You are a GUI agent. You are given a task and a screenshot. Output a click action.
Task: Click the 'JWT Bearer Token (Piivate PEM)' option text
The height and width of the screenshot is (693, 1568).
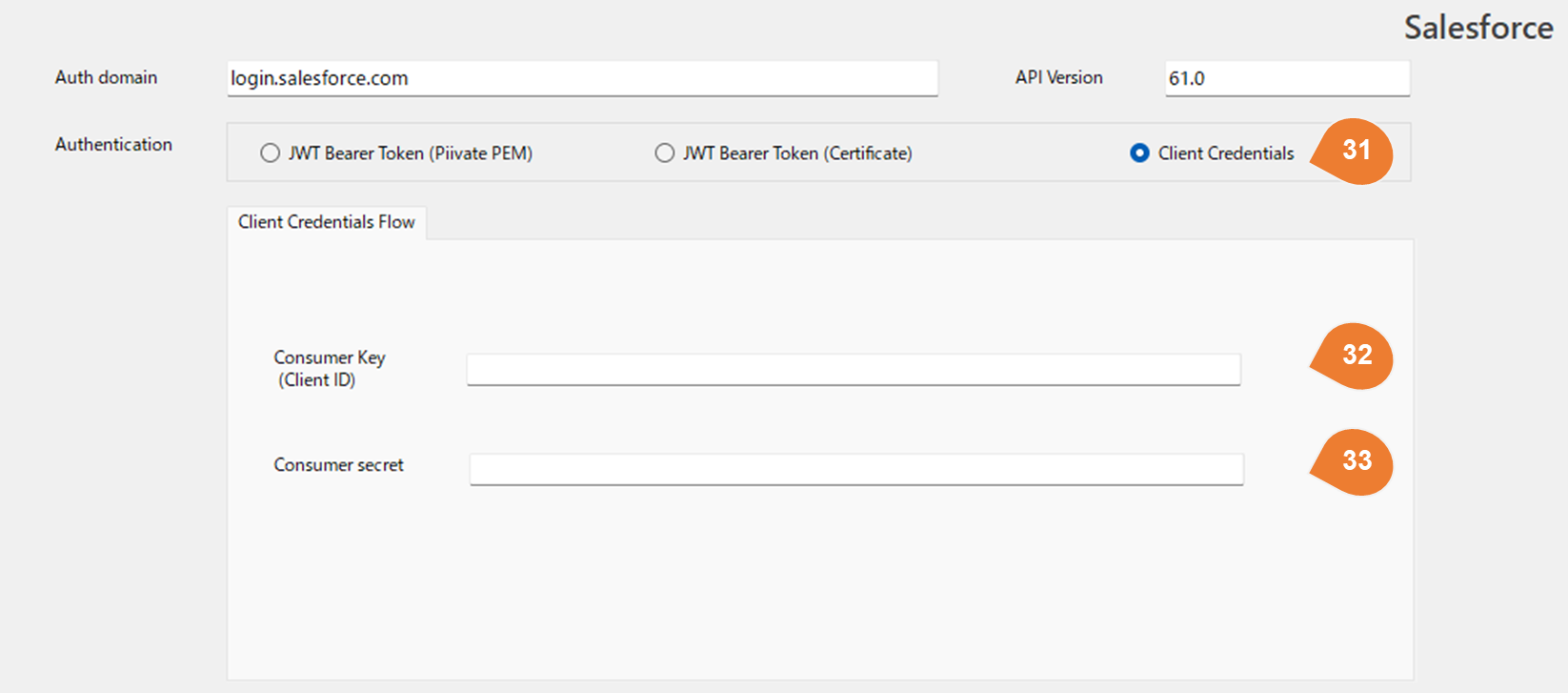pyautogui.click(x=411, y=153)
